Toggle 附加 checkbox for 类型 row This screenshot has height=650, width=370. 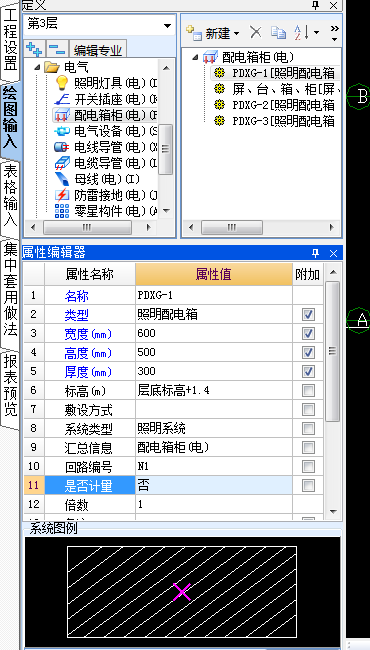point(308,315)
